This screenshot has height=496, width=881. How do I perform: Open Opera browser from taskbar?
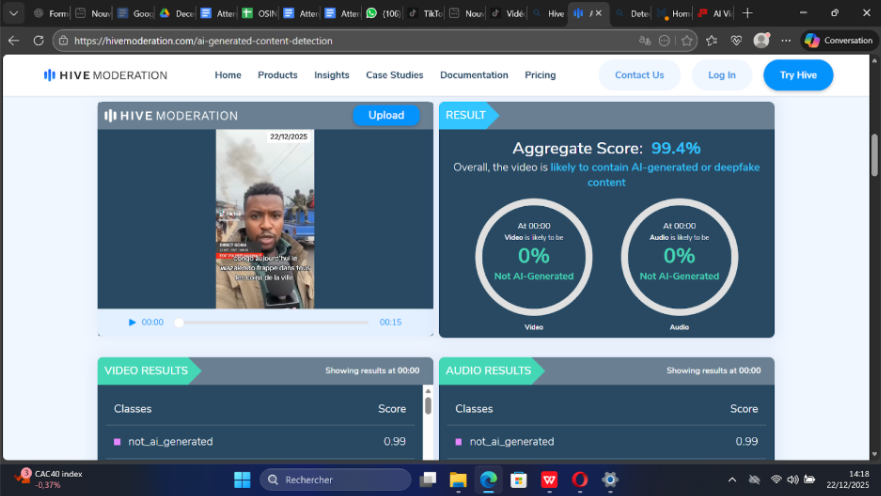point(579,480)
